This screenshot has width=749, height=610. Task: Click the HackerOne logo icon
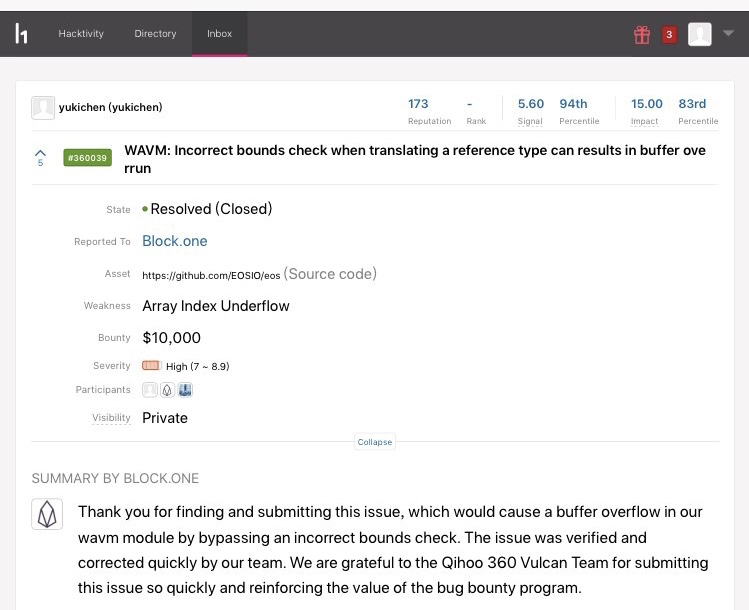tap(22, 34)
